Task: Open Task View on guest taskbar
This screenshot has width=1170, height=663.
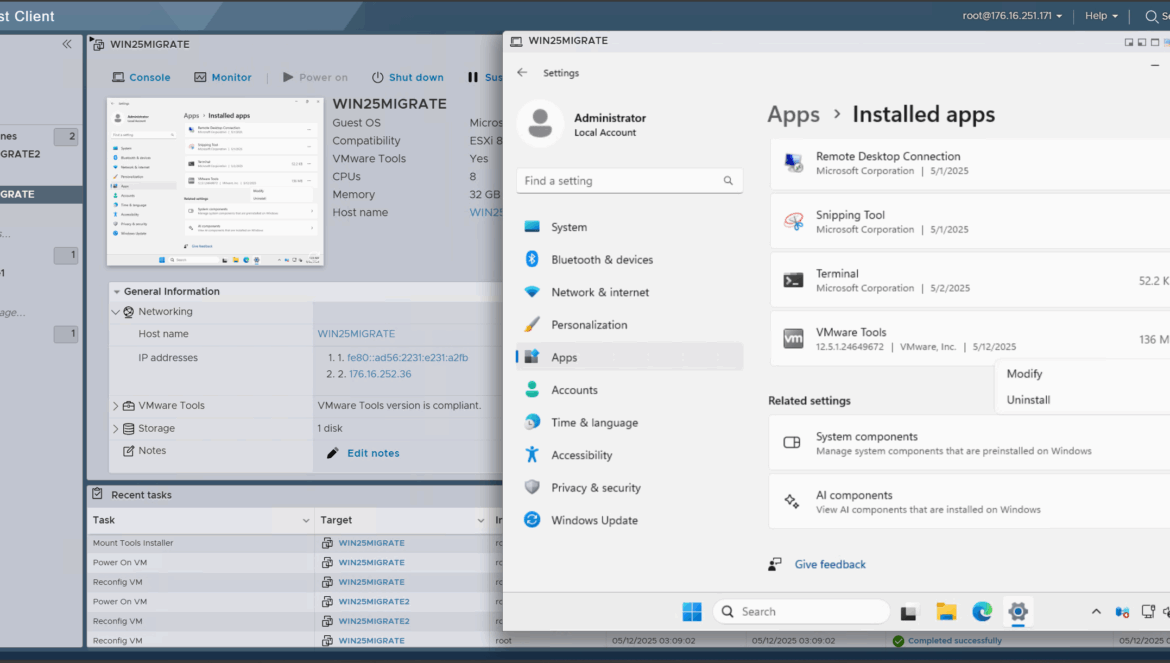Action: (908, 612)
